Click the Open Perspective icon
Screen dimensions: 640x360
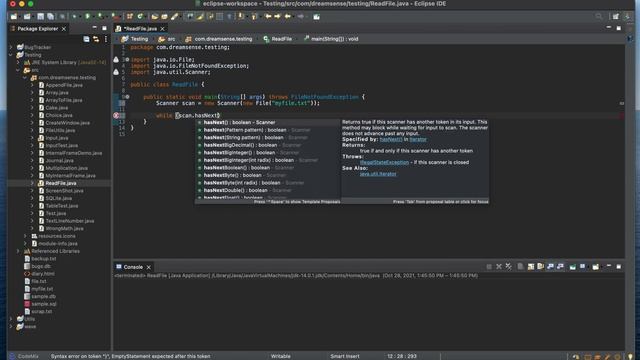pos(616,16)
